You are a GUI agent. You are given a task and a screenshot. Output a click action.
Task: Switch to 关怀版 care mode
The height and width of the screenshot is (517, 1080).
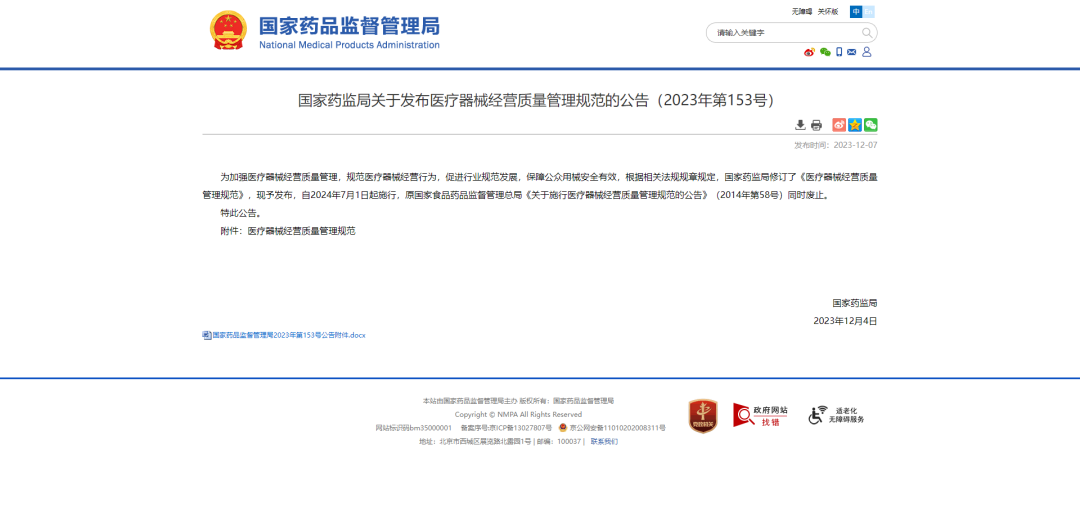(x=828, y=12)
